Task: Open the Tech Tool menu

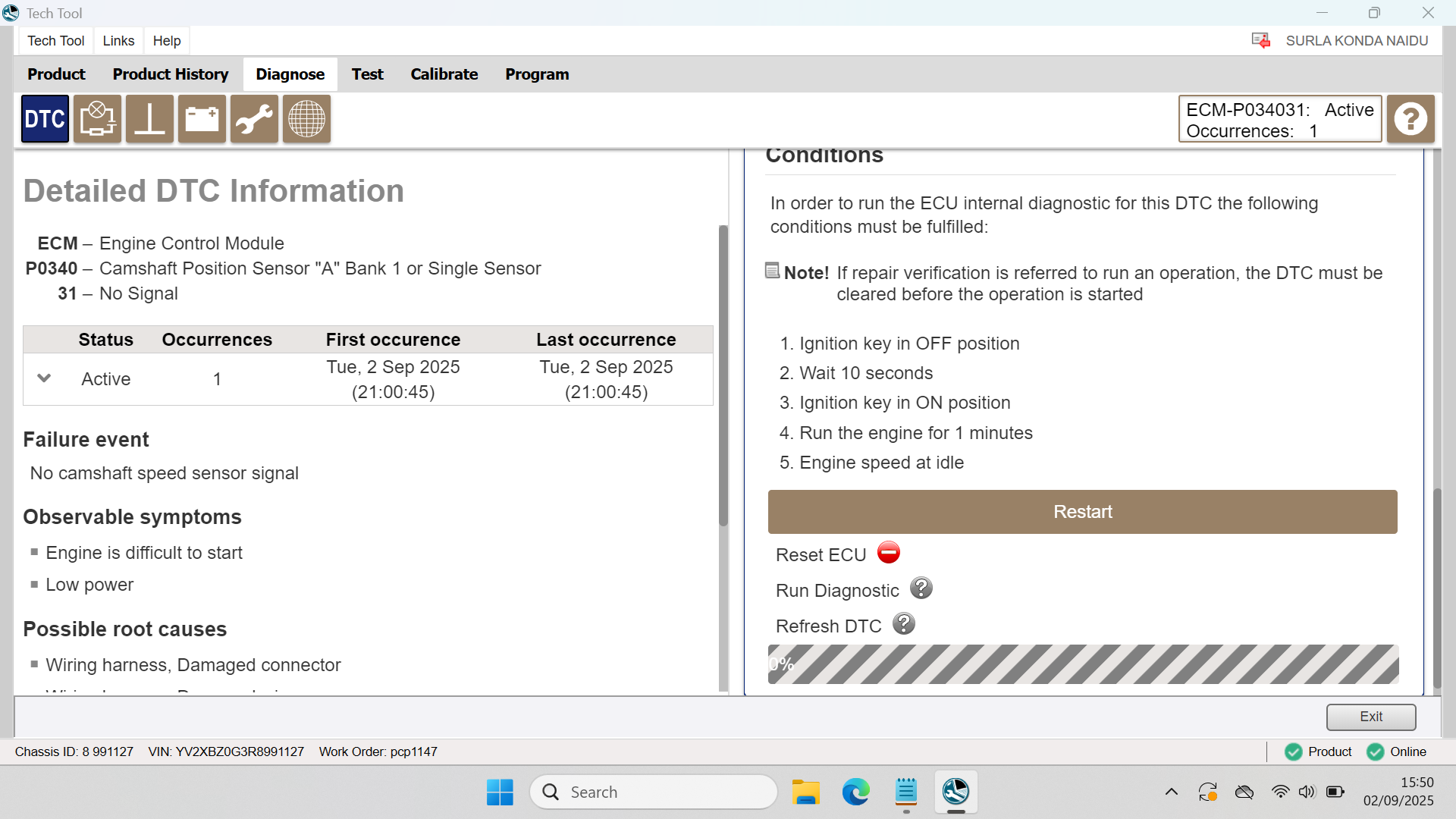Action: 56,41
